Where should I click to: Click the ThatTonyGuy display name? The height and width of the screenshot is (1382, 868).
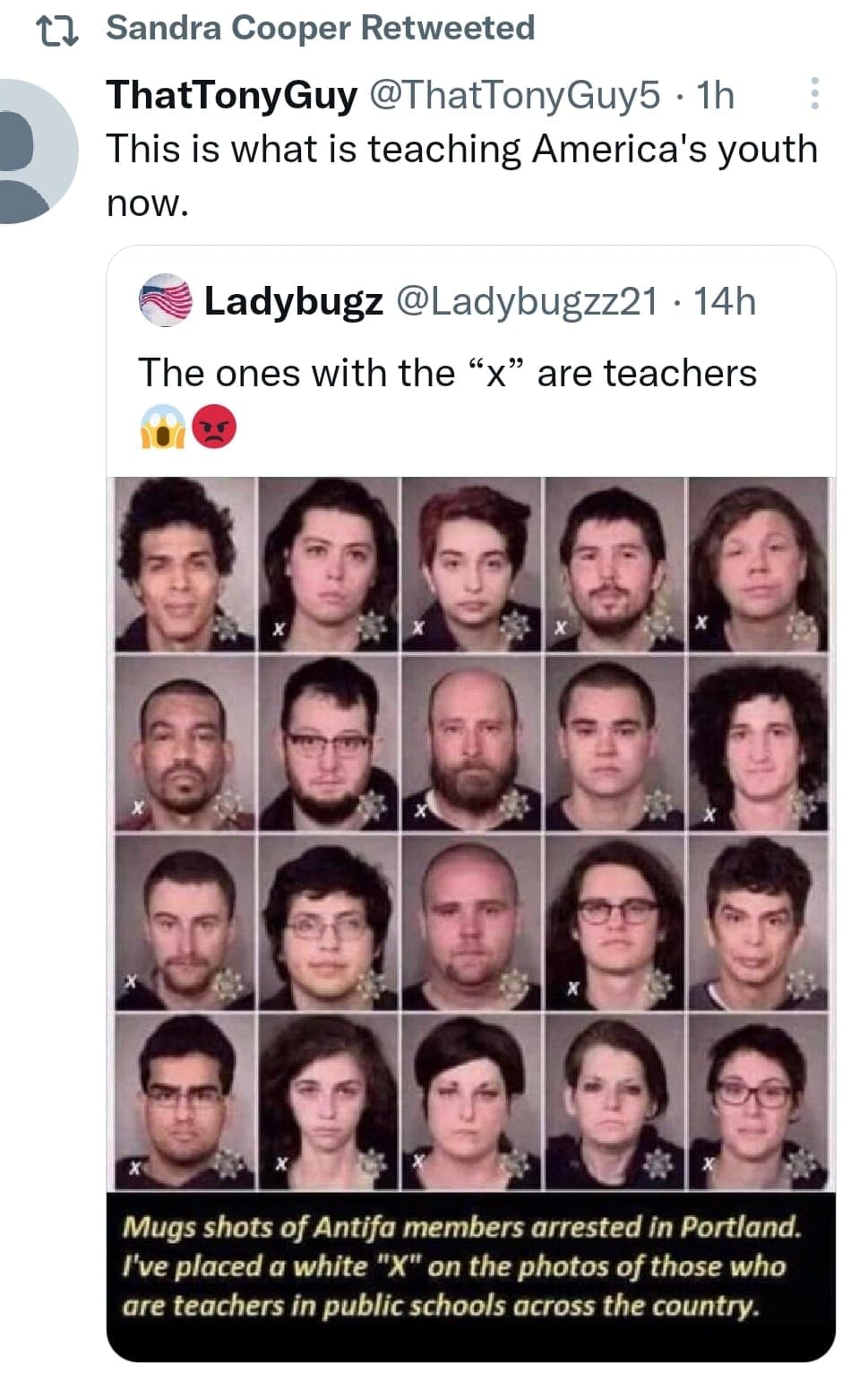point(232,94)
